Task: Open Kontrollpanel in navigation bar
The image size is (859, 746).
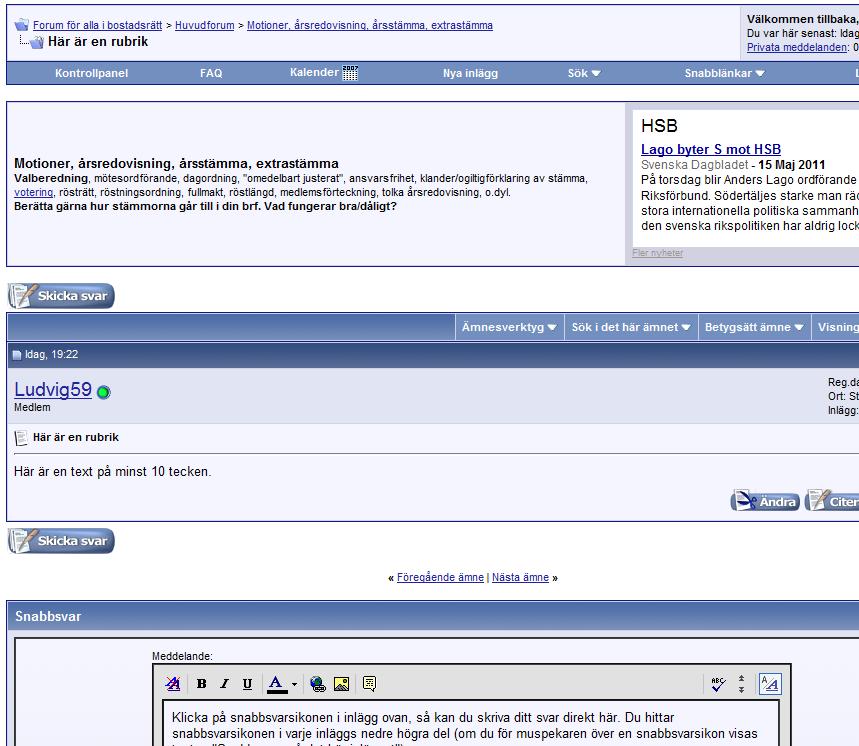Action: point(91,73)
